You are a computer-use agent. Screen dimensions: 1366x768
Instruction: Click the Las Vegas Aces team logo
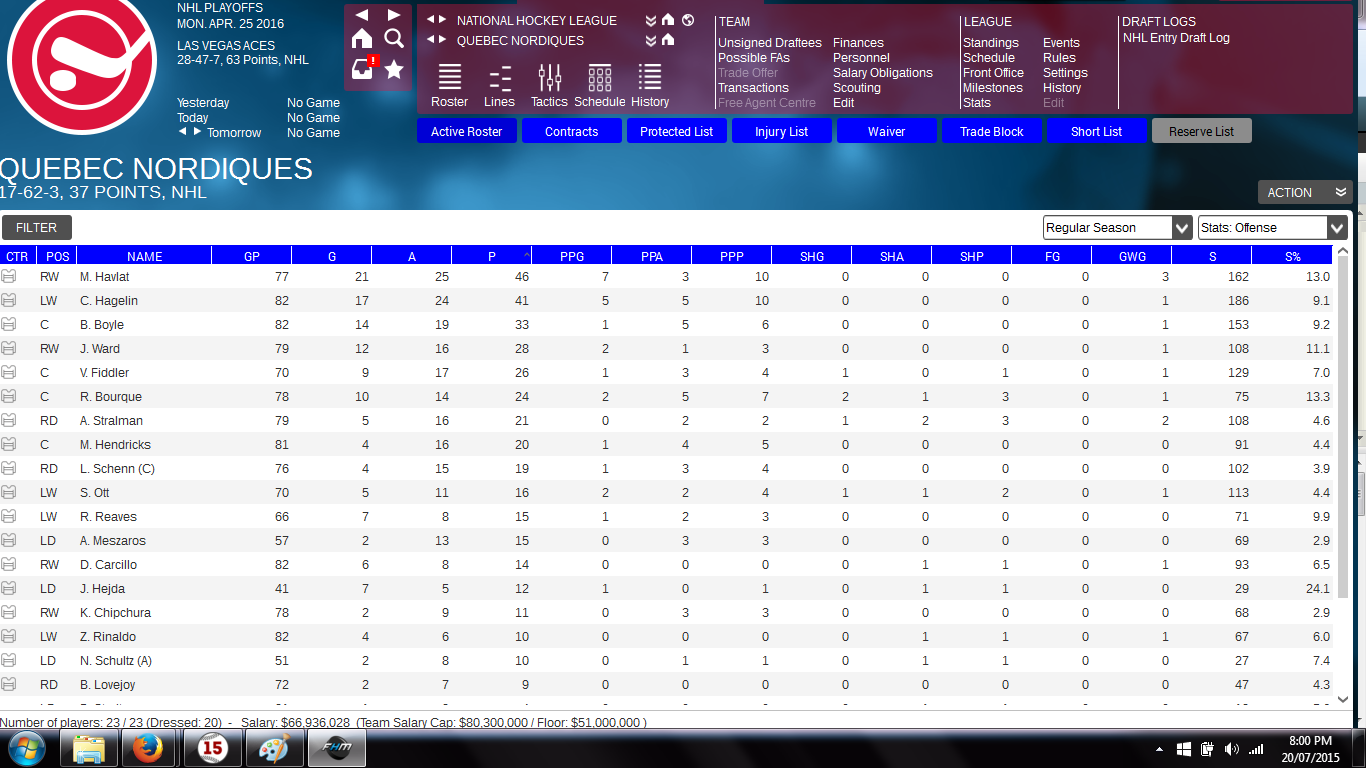point(82,62)
